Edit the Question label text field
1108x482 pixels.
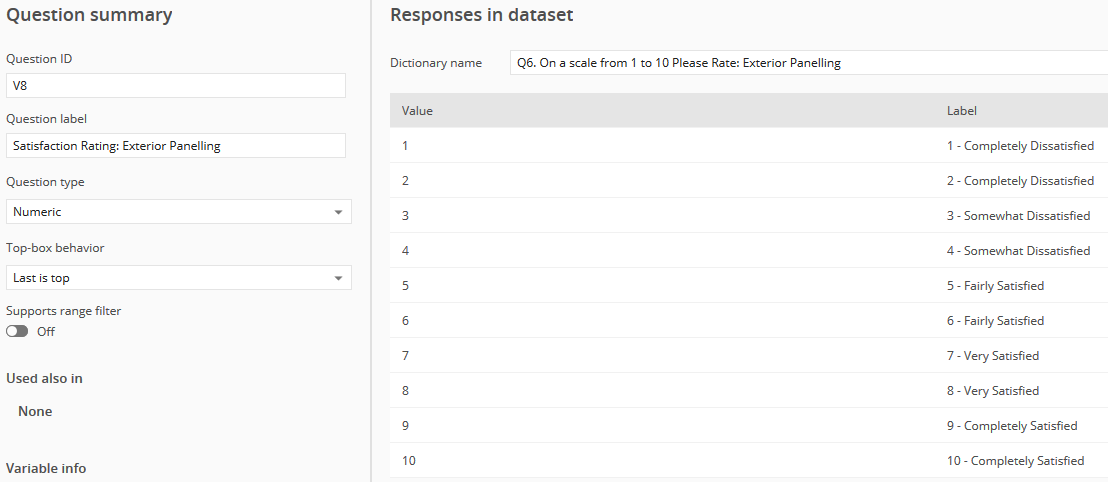coord(176,146)
